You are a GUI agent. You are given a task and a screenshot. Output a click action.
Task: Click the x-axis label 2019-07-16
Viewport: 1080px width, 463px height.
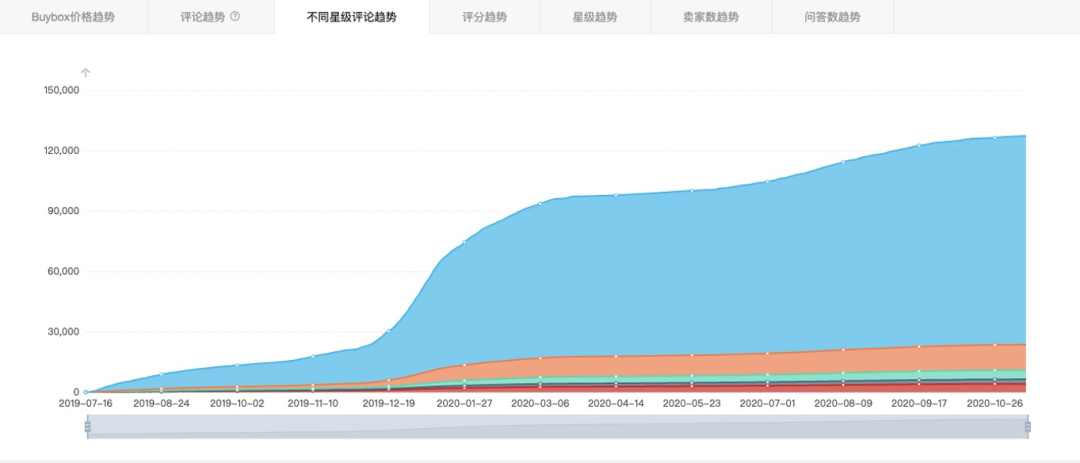click(85, 404)
